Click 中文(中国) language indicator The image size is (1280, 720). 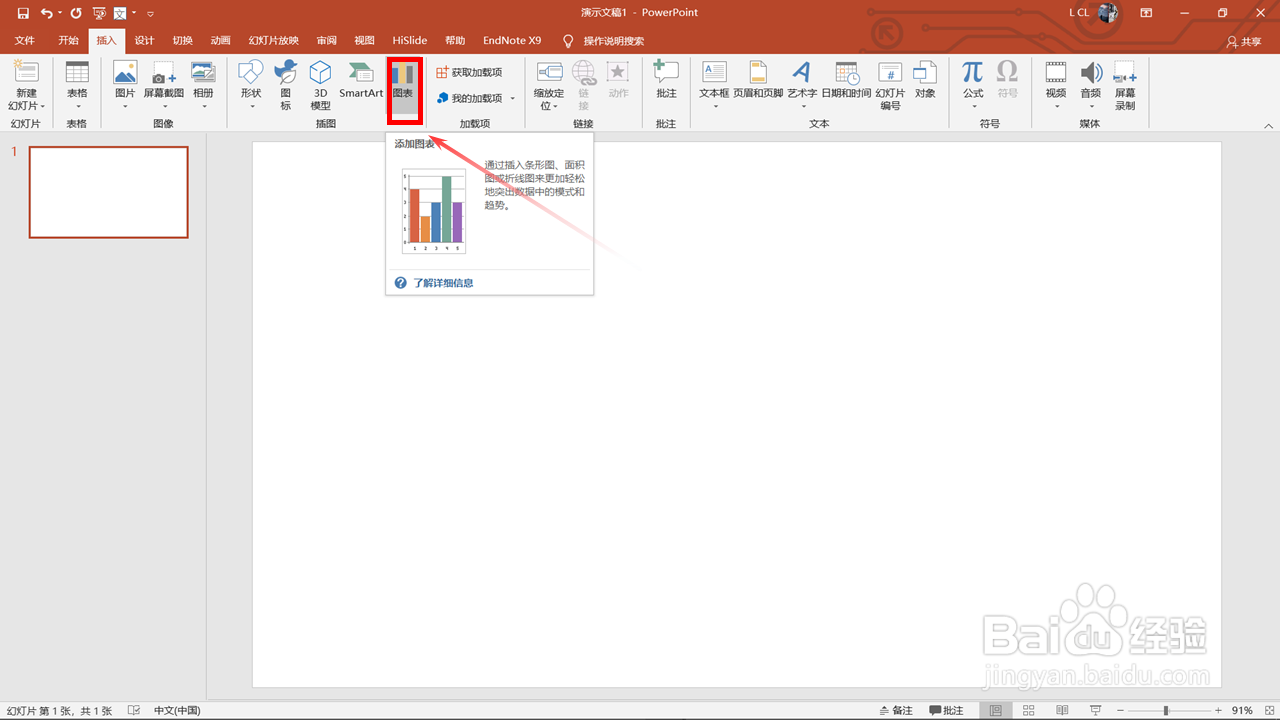tap(177, 710)
